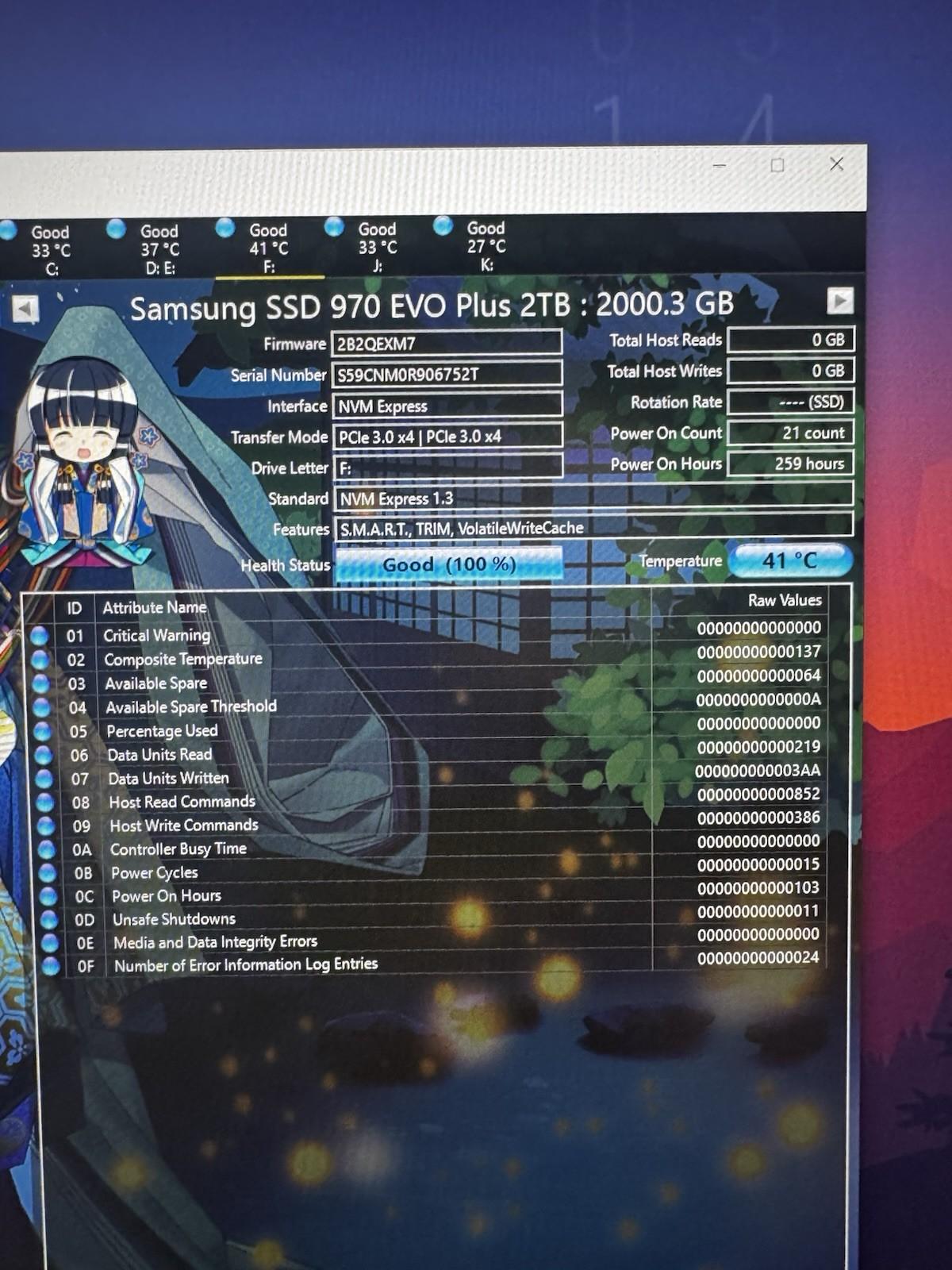This screenshot has height=1270, width=952.
Task: Click the ID column header
Action: pyautogui.click(x=74, y=609)
